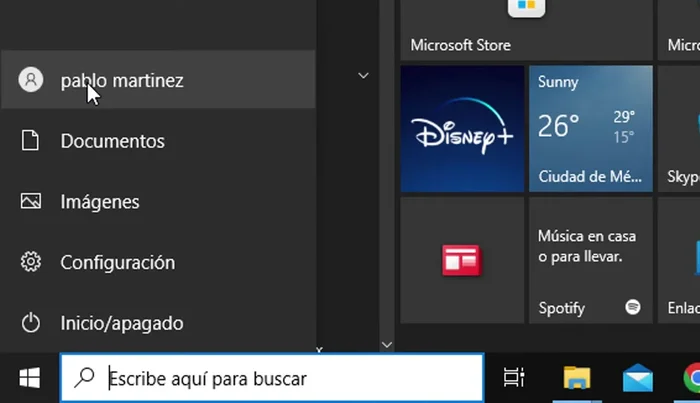Click the app list scroll-down arrow
Viewport: 700px width, 403px height.
coord(387,345)
